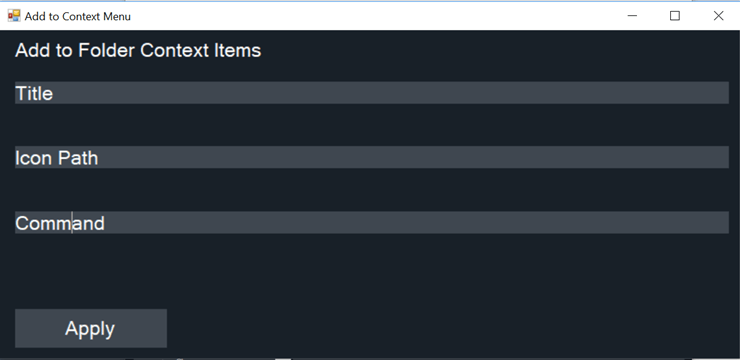Image resolution: width=740 pixels, height=360 pixels.
Task: Place the cursor inside the word 'Command'
Action: coord(60,223)
